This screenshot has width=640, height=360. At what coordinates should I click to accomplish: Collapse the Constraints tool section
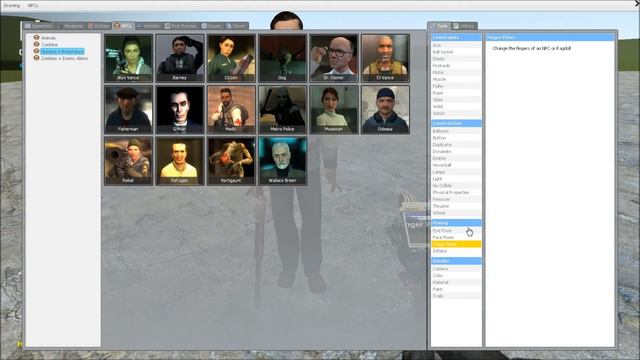click(456, 37)
